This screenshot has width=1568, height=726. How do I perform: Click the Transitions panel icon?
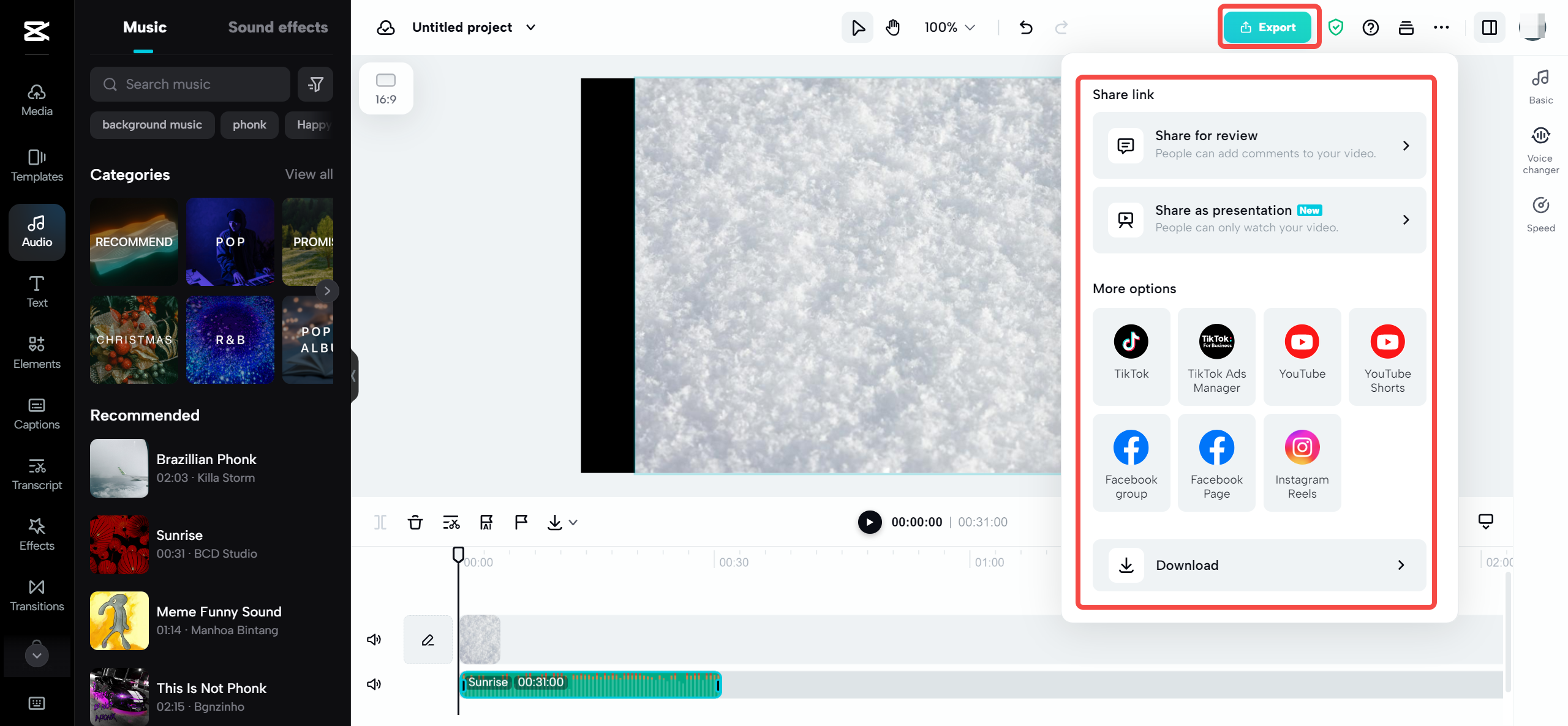pos(36,595)
